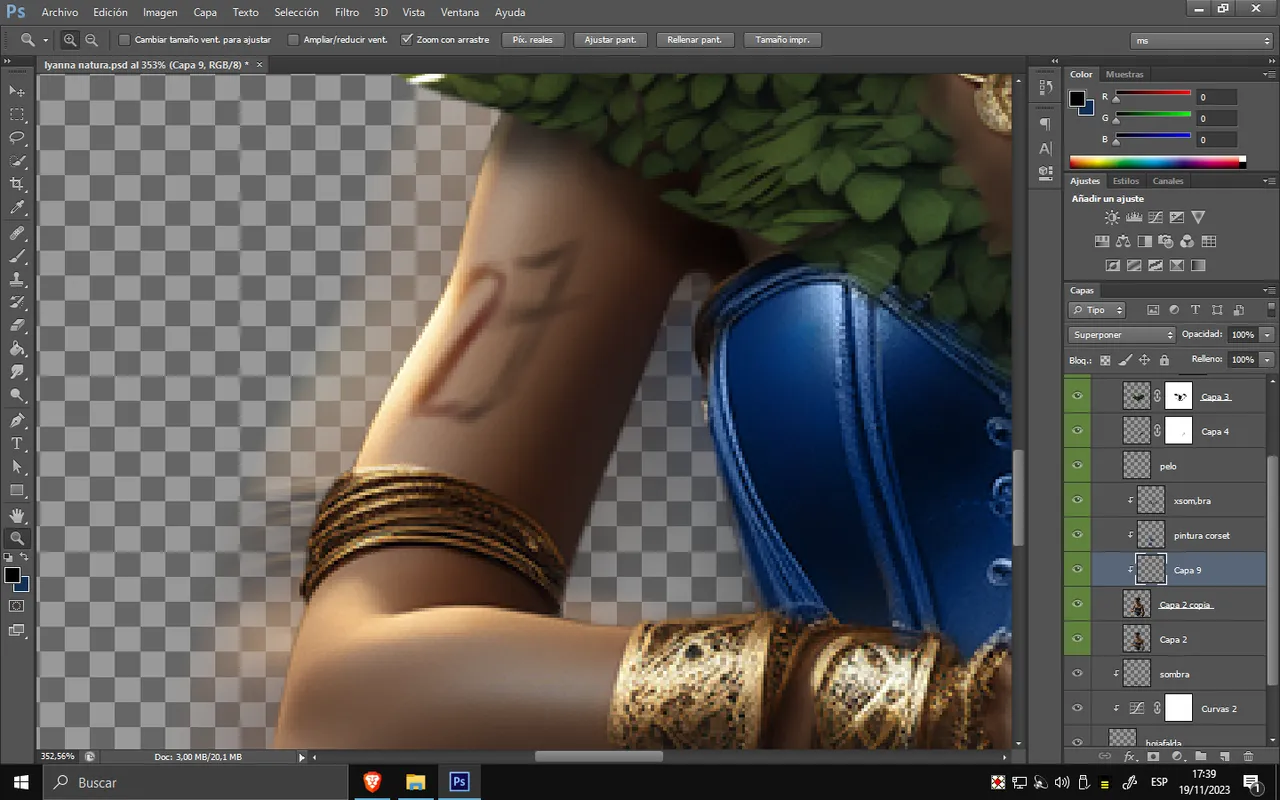Screen dimensions: 1280x800
Task: Click the 'Ajustar pant.' button
Action: 610,40
